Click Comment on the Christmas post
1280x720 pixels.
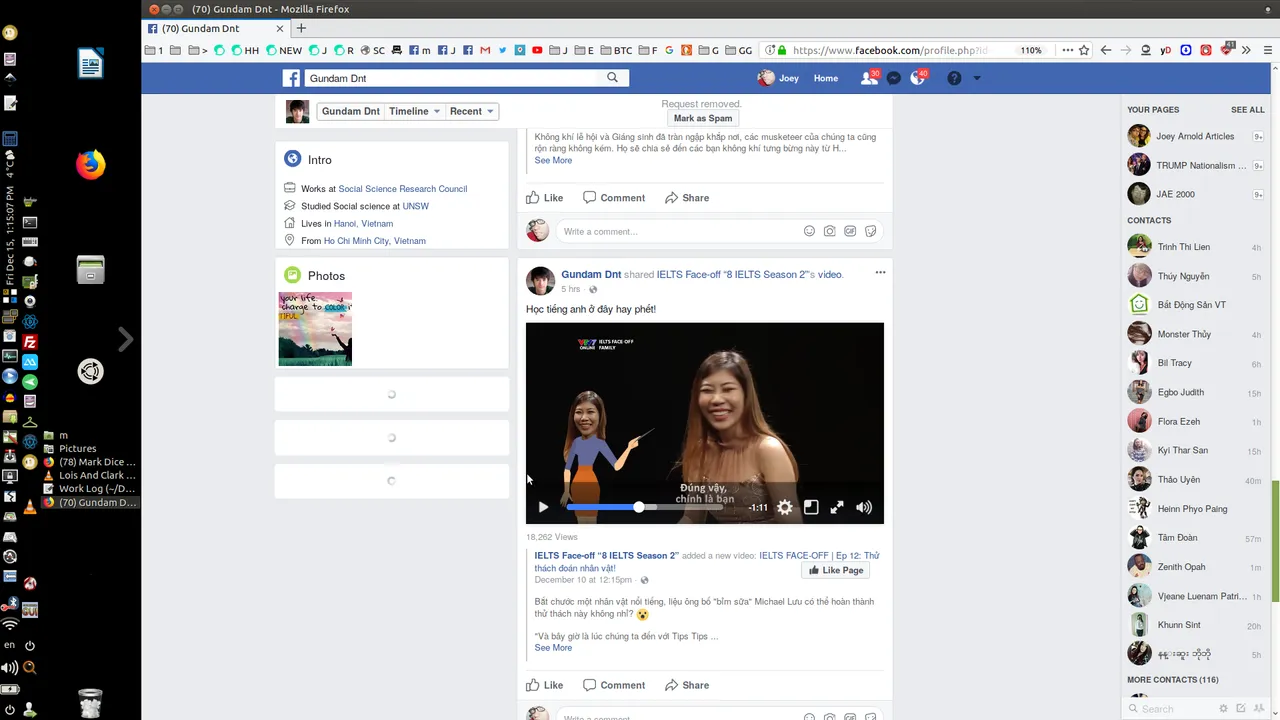(x=614, y=197)
